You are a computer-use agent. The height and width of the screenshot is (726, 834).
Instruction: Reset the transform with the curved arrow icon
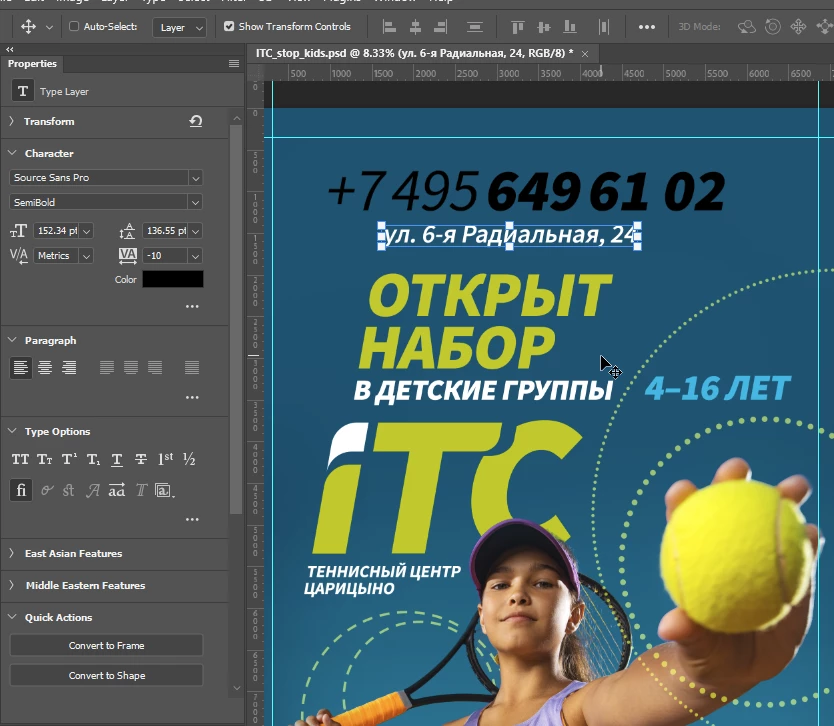click(196, 121)
